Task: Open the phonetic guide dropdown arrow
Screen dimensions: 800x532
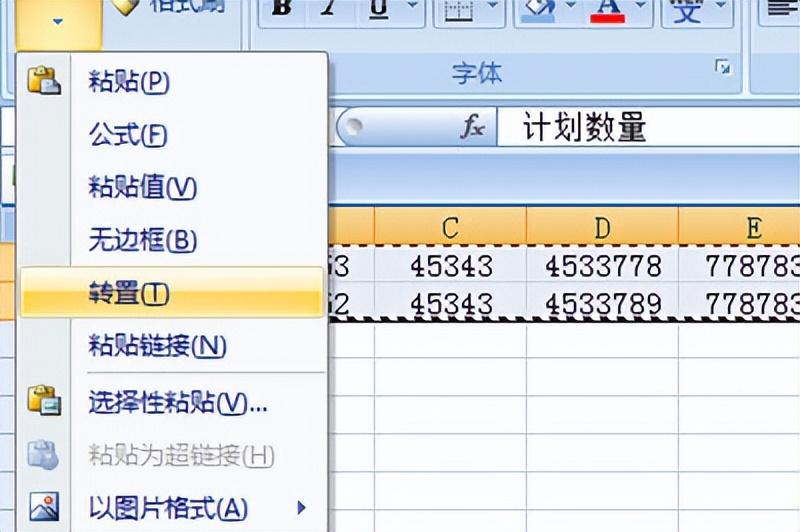Action: [720, 6]
